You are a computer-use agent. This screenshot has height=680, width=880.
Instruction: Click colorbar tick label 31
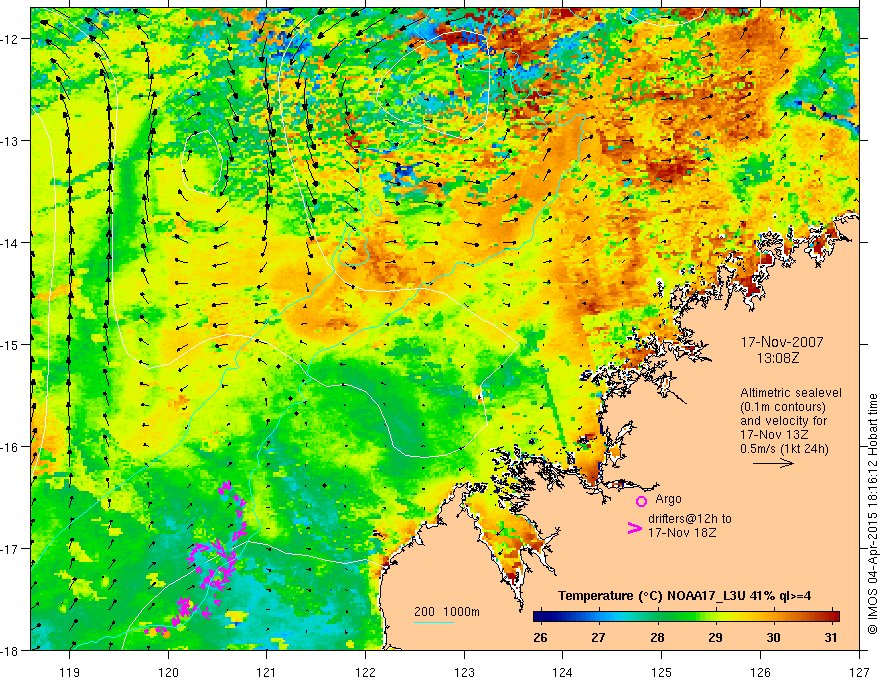(x=831, y=638)
